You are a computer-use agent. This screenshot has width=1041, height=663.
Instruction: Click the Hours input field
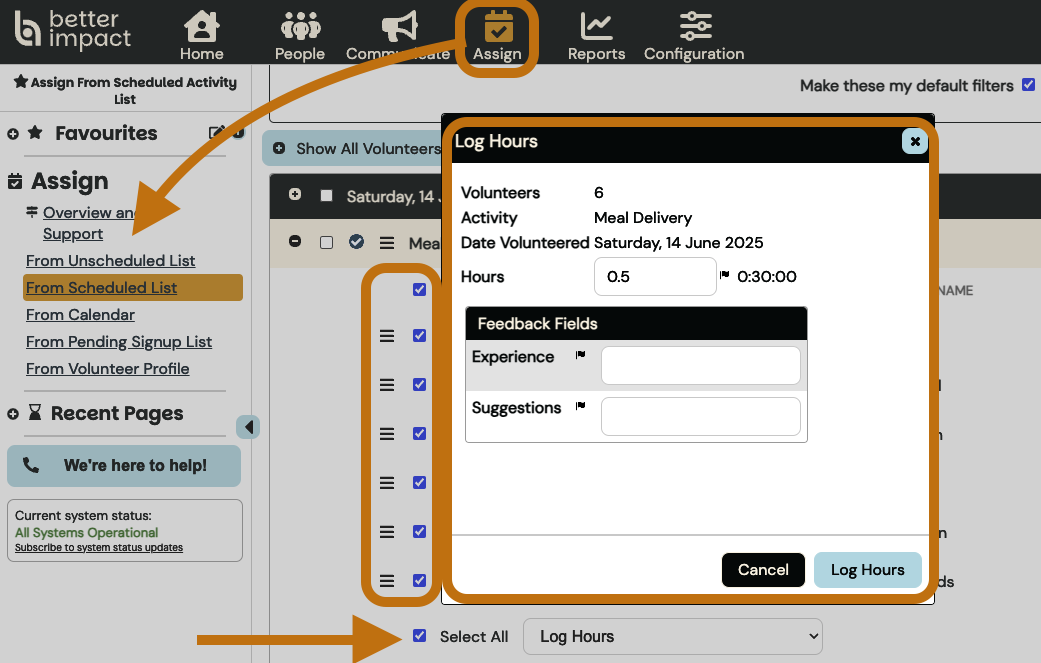coord(655,277)
